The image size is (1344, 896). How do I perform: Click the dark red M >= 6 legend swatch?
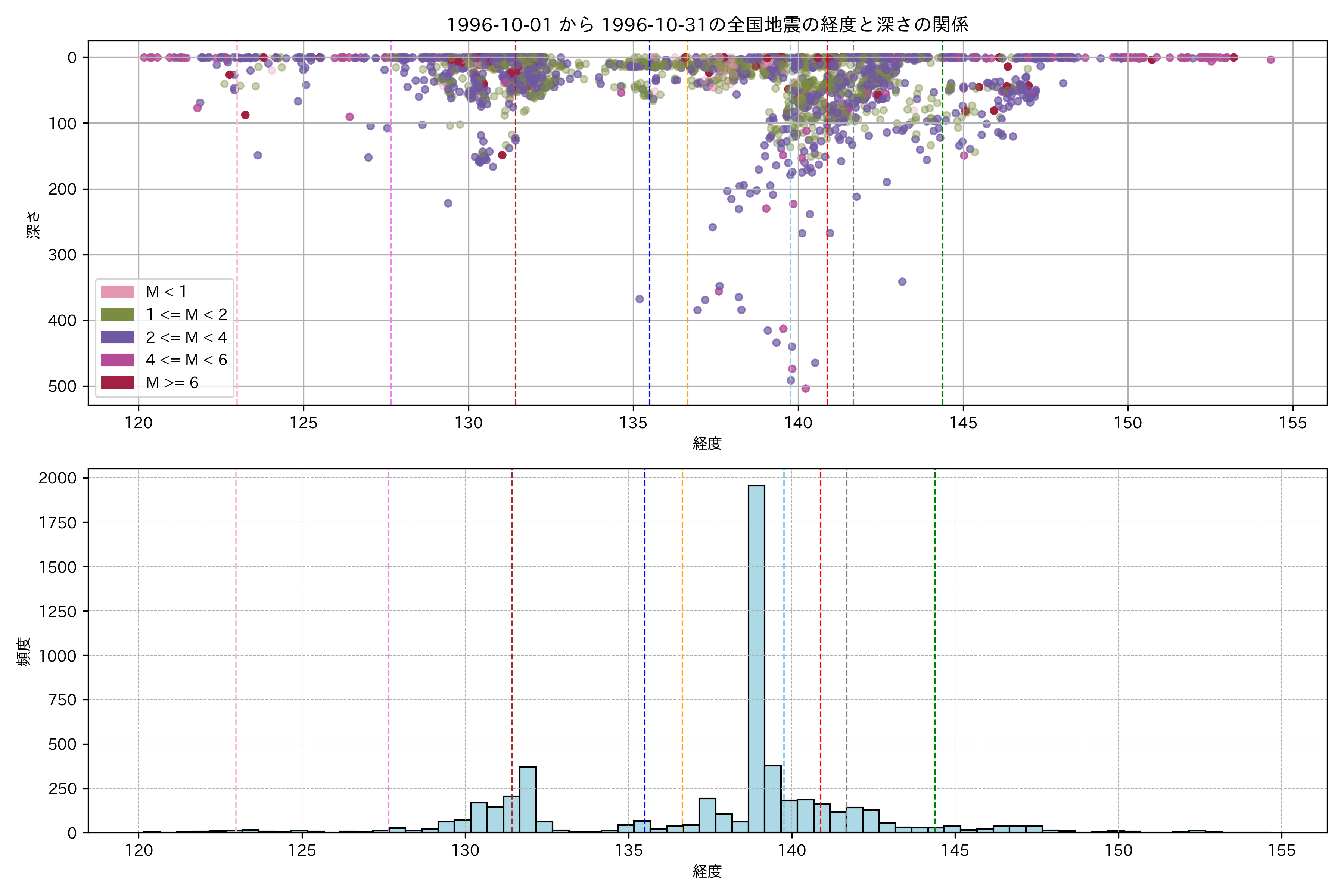click(117, 382)
